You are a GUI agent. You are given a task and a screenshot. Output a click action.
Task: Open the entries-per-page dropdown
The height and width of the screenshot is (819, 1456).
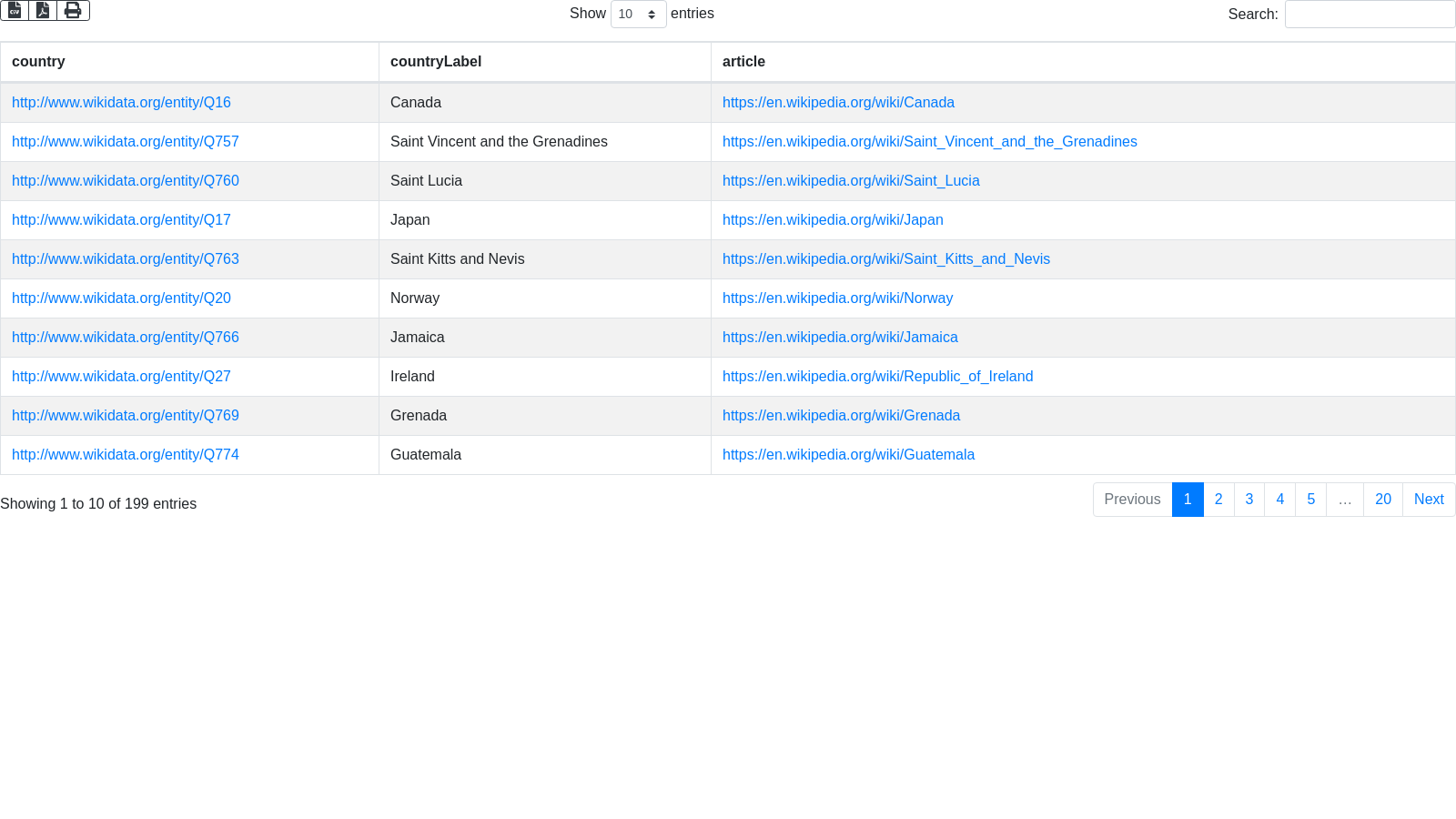(638, 15)
